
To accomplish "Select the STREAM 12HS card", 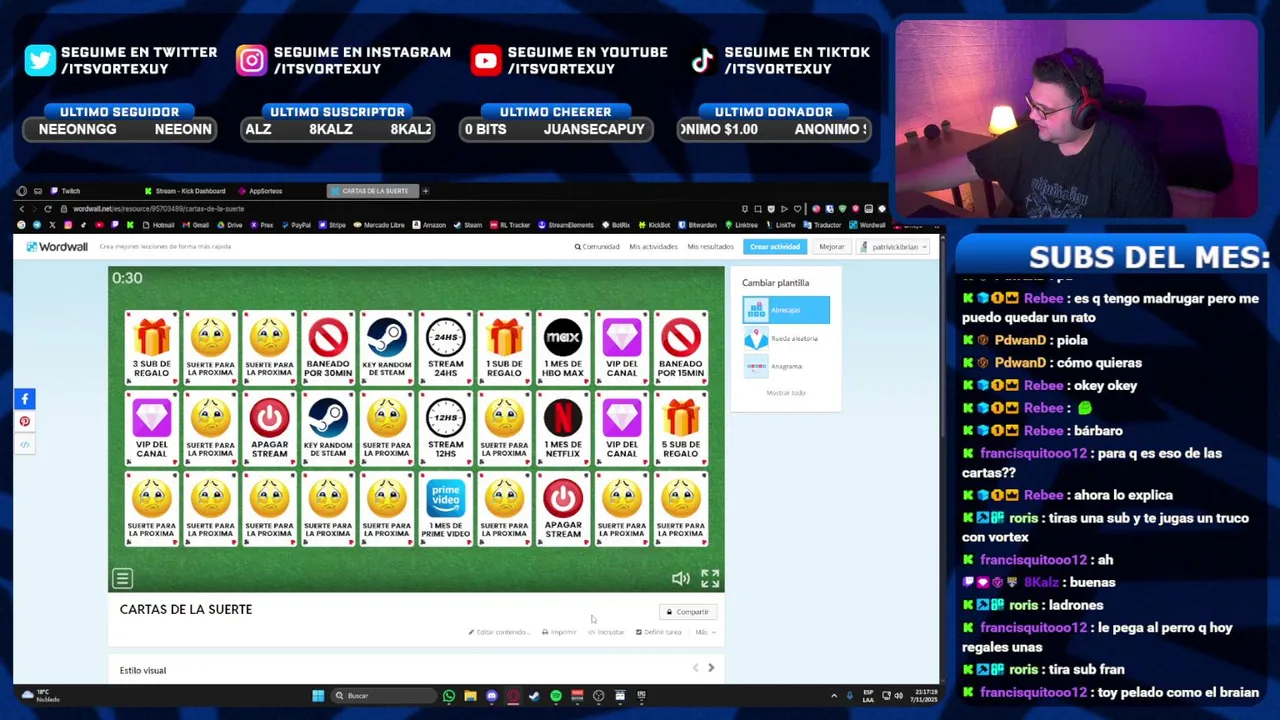I will coord(446,428).
